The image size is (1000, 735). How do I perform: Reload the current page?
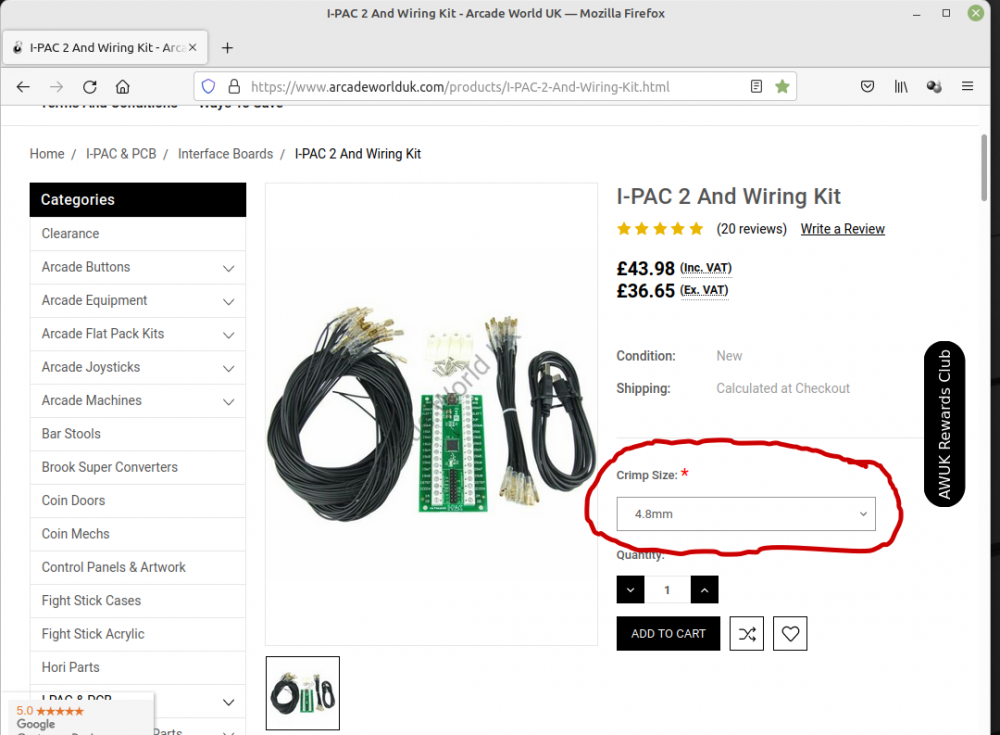90,87
